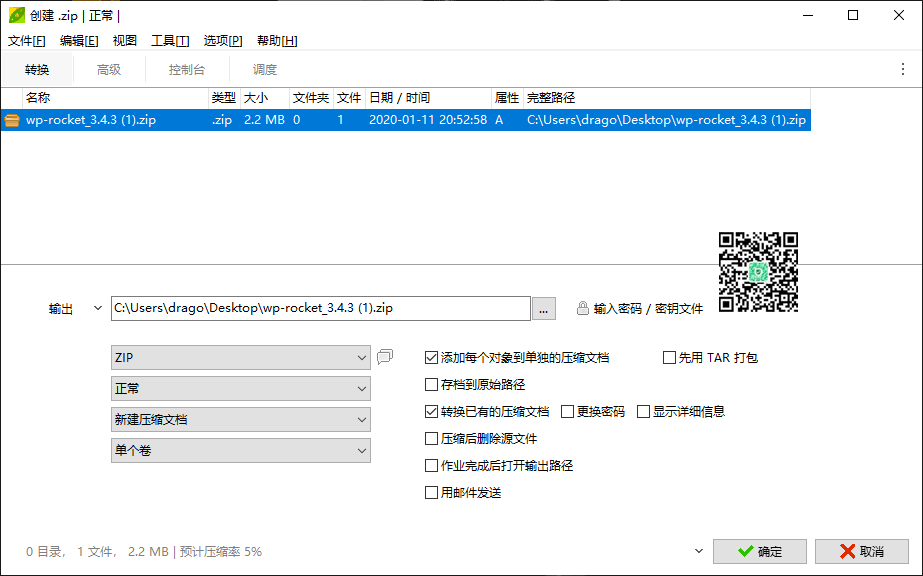Enable 显示详细信息 checkbox

[x=643, y=412]
